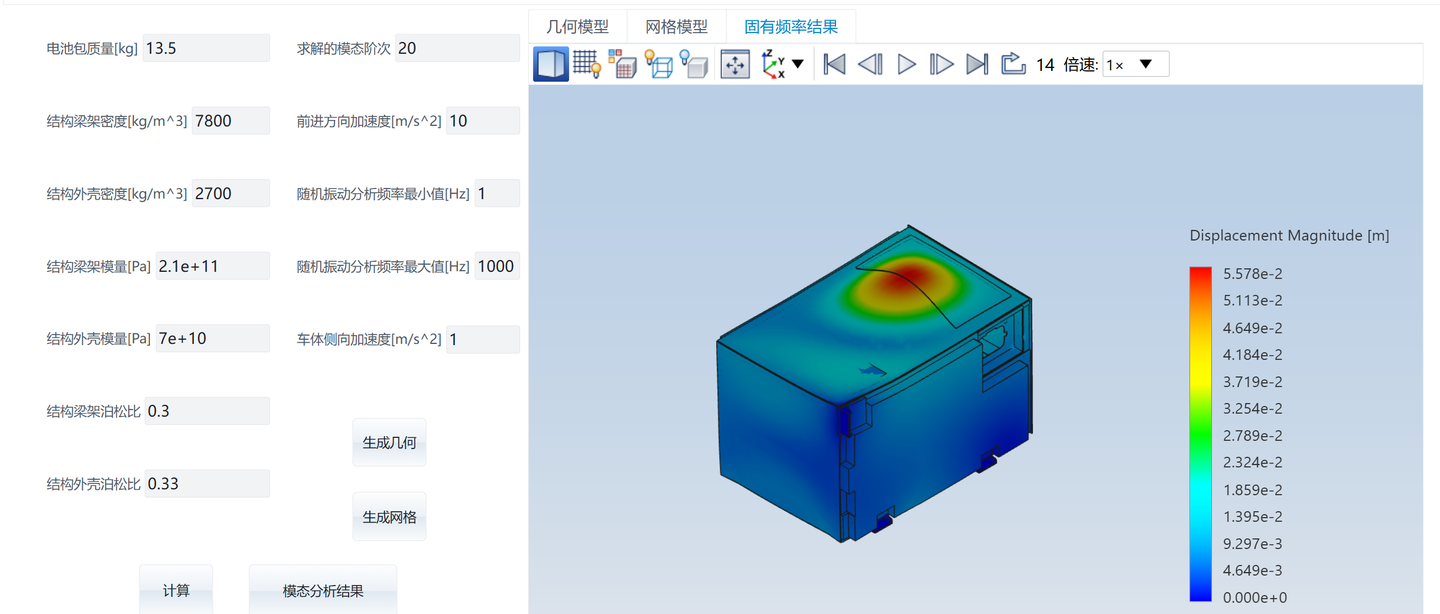1440x614 pixels.
Task: Switch to the 几何模型 tab
Action: 577,27
